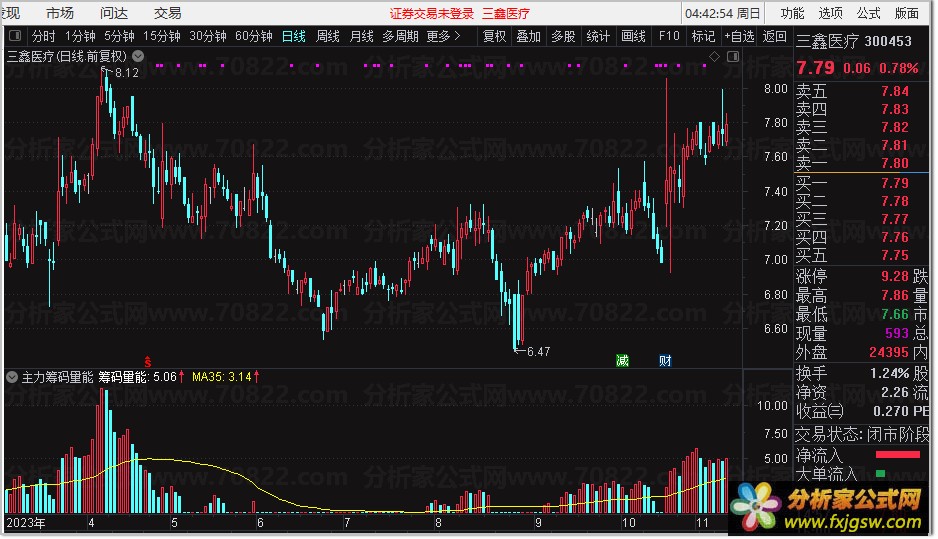Select the 1分钟 period
938x539 pixels.
coord(80,36)
